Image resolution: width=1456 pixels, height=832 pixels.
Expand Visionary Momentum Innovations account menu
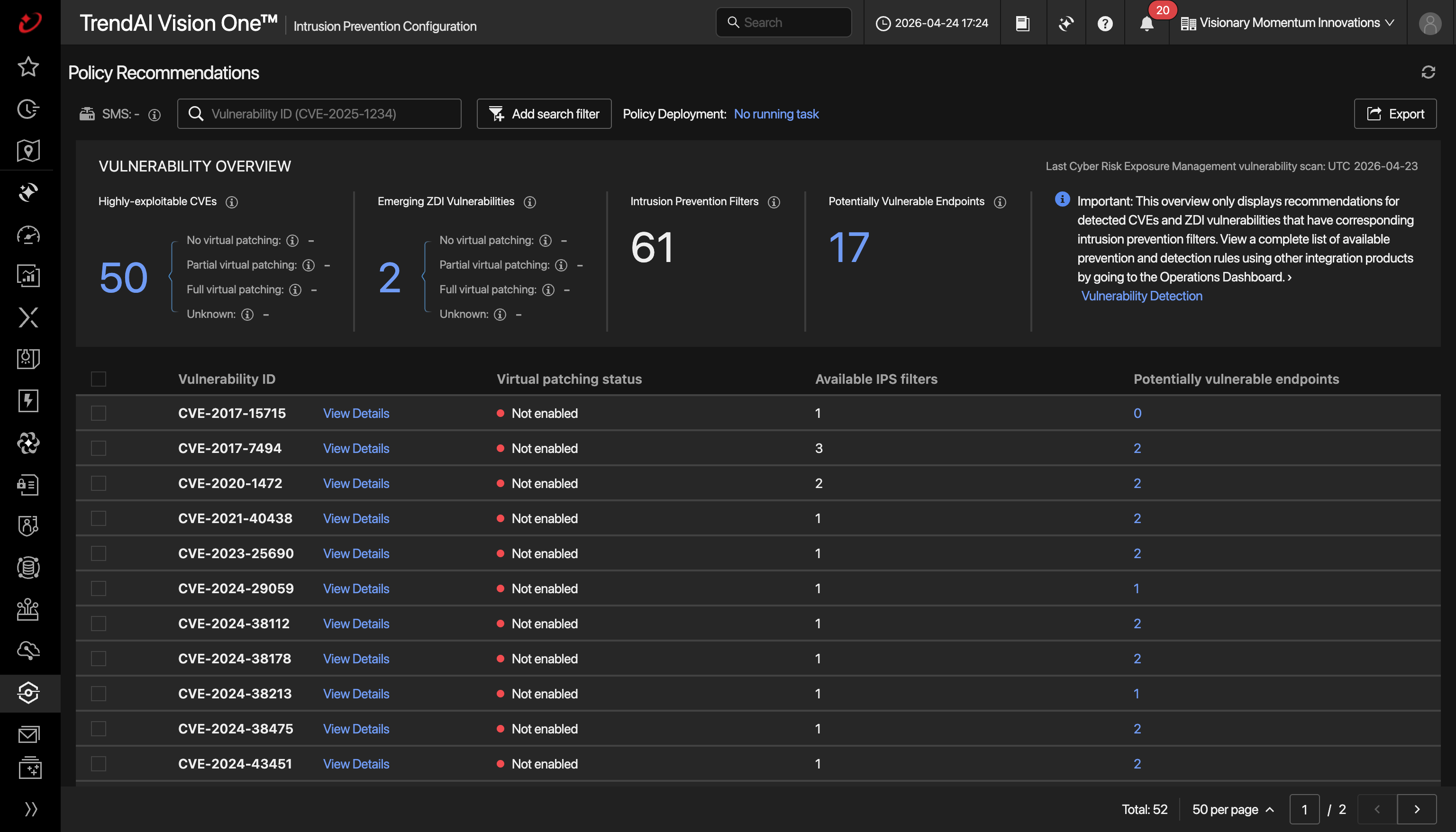click(x=1287, y=23)
